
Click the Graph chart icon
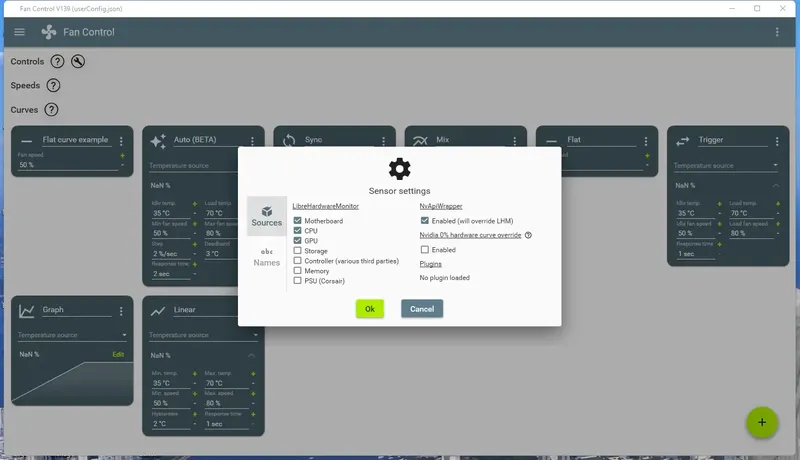[x=27, y=311]
